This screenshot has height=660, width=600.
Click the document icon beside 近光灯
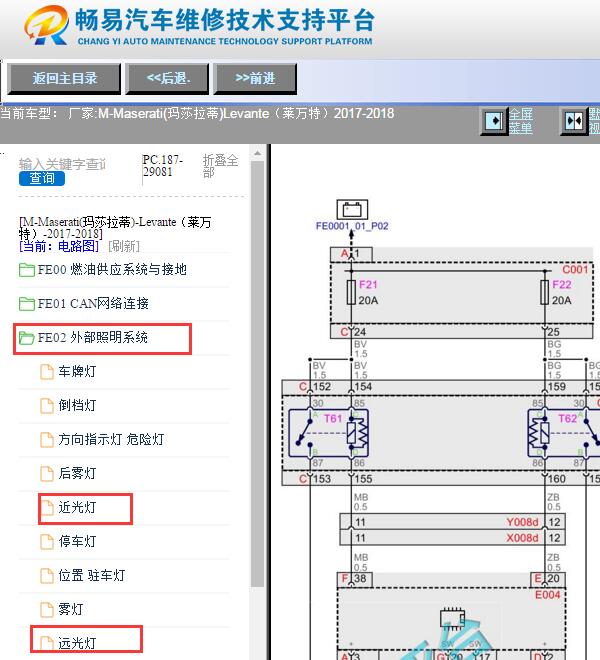tap(47, 508)
